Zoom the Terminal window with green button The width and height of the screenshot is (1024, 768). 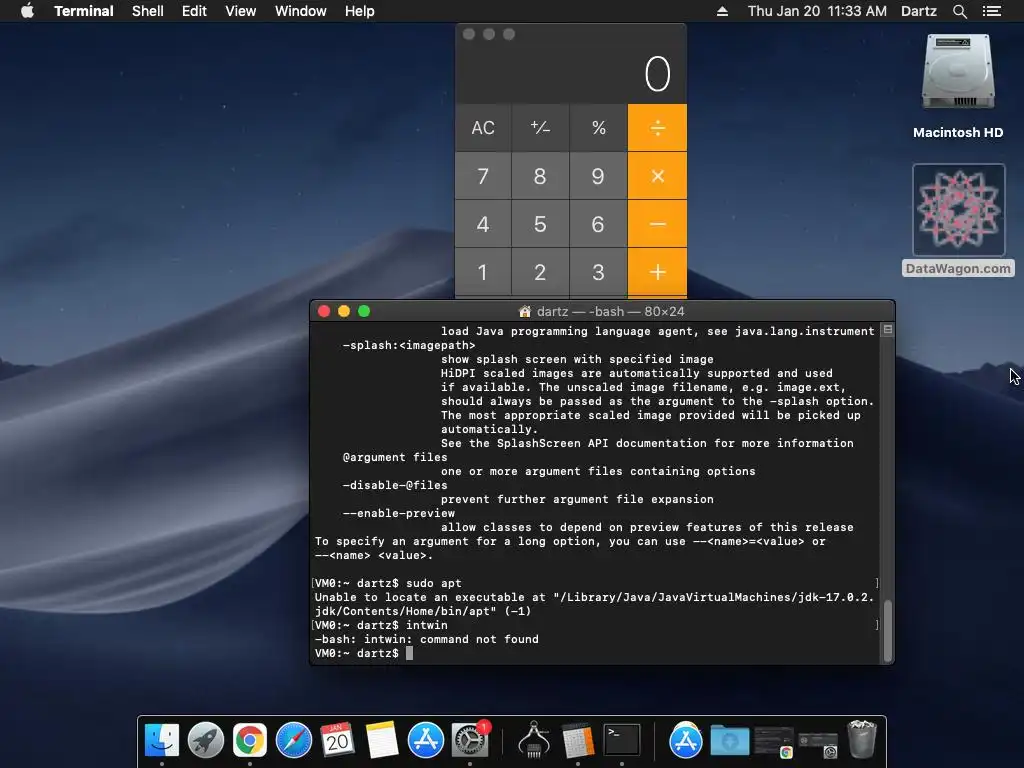364,312
